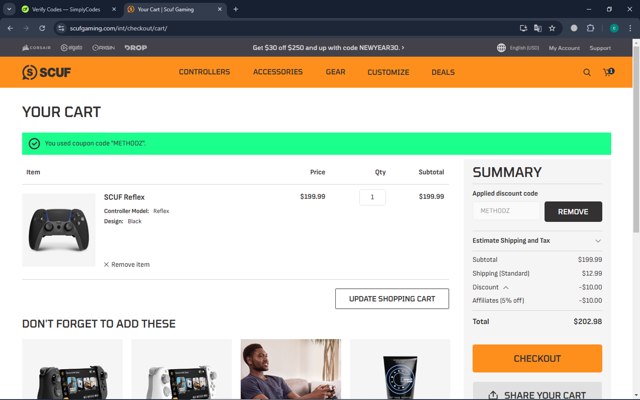The height and width of the screenshot is (400, 640).
Task: Collapse the Discount details chevron
Action: (506, 287)
